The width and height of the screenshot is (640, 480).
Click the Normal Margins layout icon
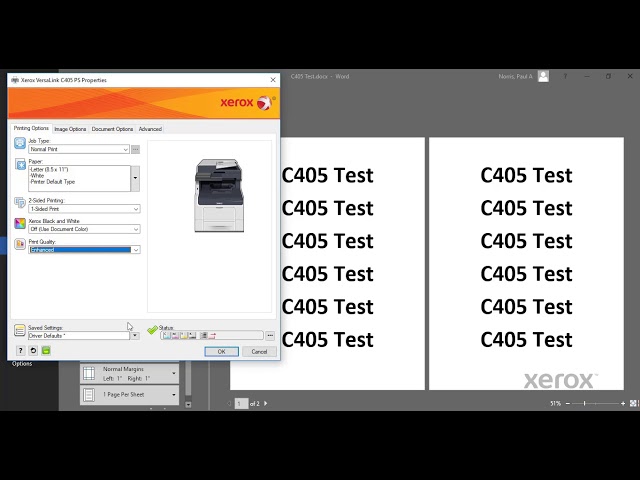point(89,373)
